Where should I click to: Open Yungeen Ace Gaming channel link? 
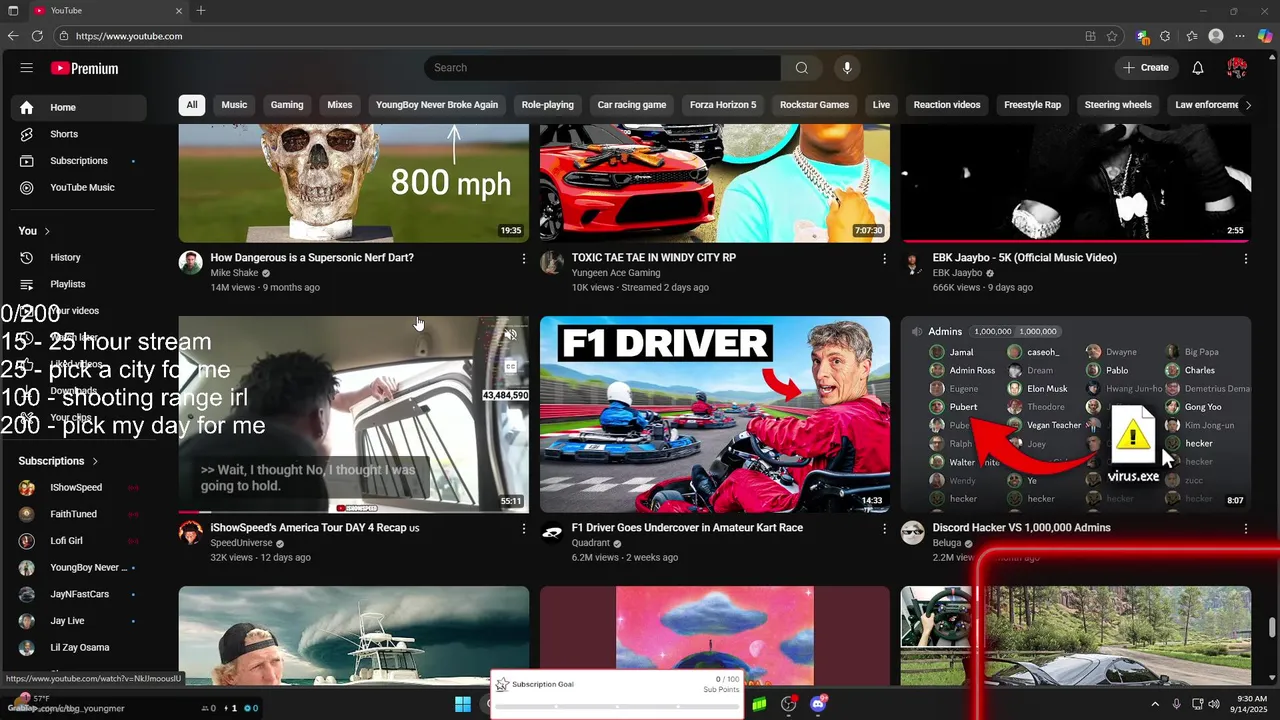pyautogui.click(x=616, y=273)
